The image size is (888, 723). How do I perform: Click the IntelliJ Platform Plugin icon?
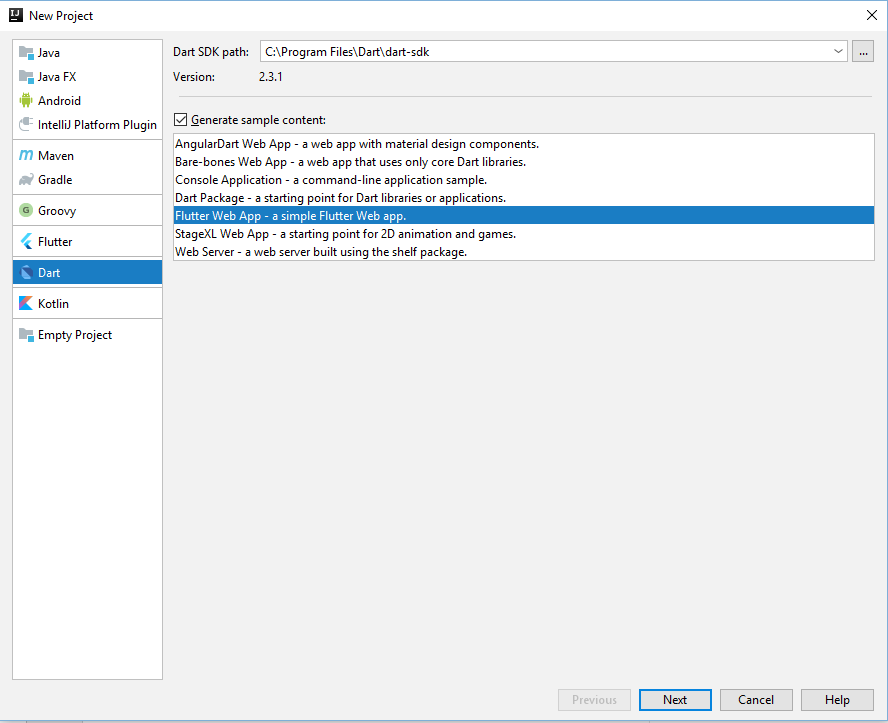click(26, 124)
